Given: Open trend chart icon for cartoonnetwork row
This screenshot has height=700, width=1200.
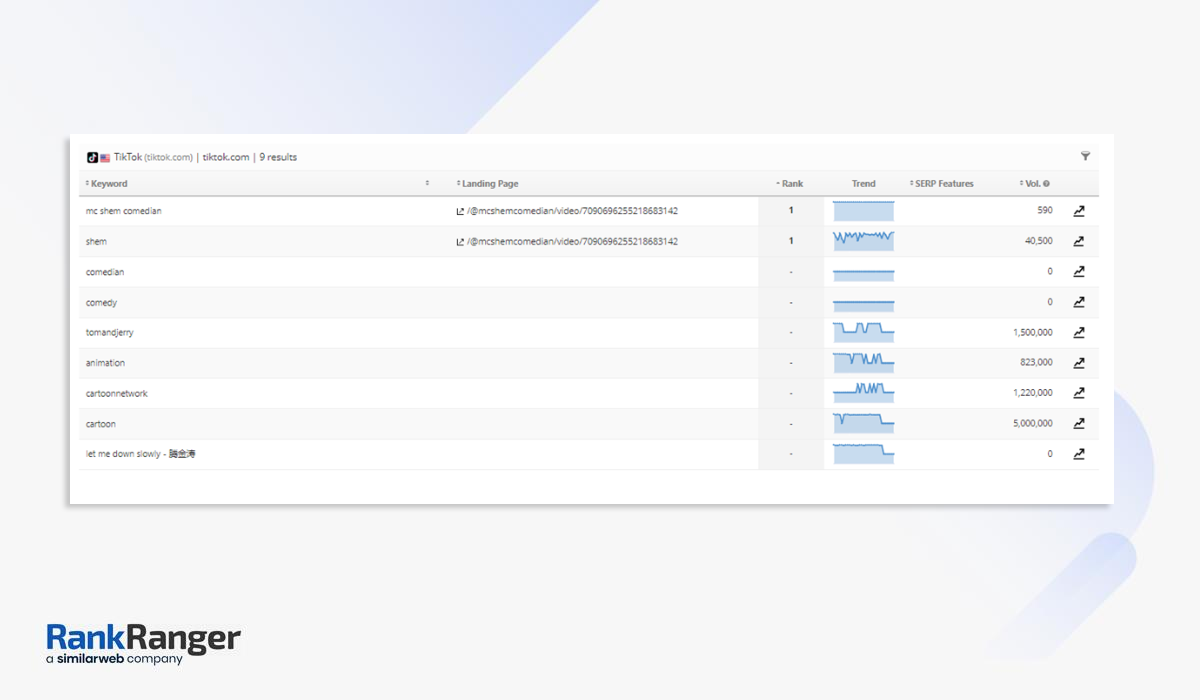Looking at the screenshot, I should pyautogui.click(x=1079, y=393).
